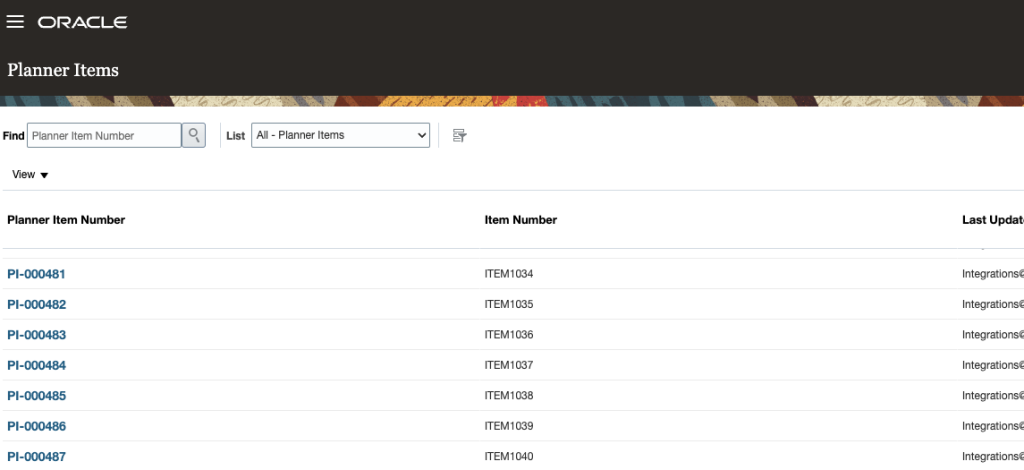Click the Oracle logo

[x=82, y=22]
